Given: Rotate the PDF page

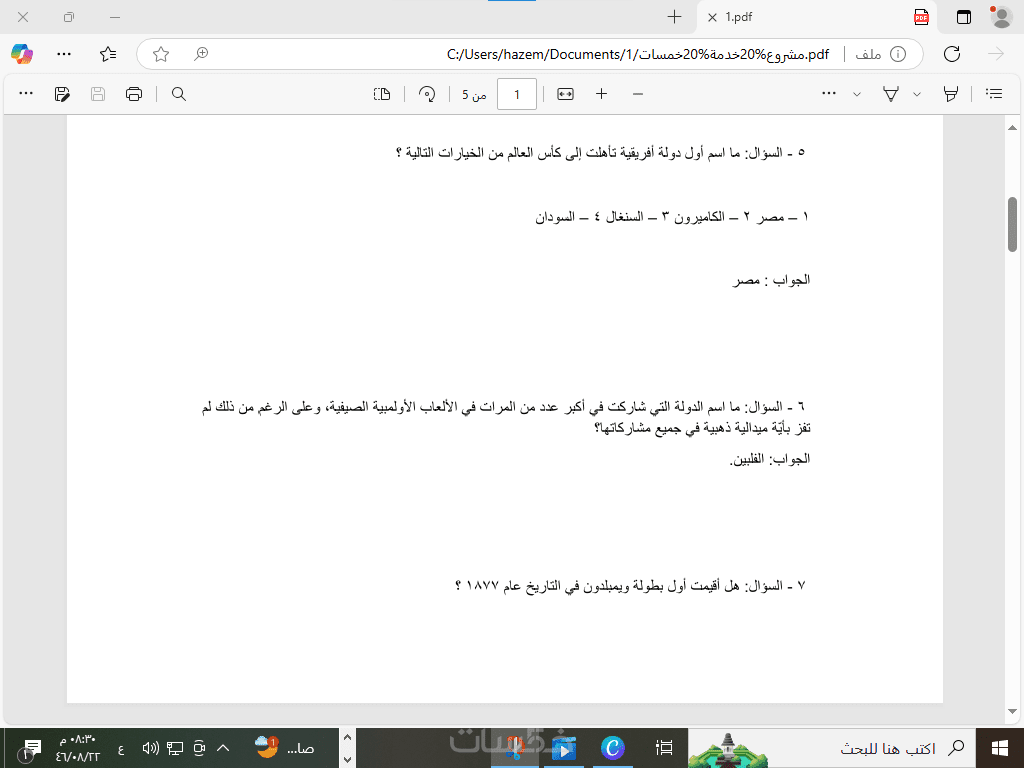Looking at the screenshot, I should click(x=427, y=94).
